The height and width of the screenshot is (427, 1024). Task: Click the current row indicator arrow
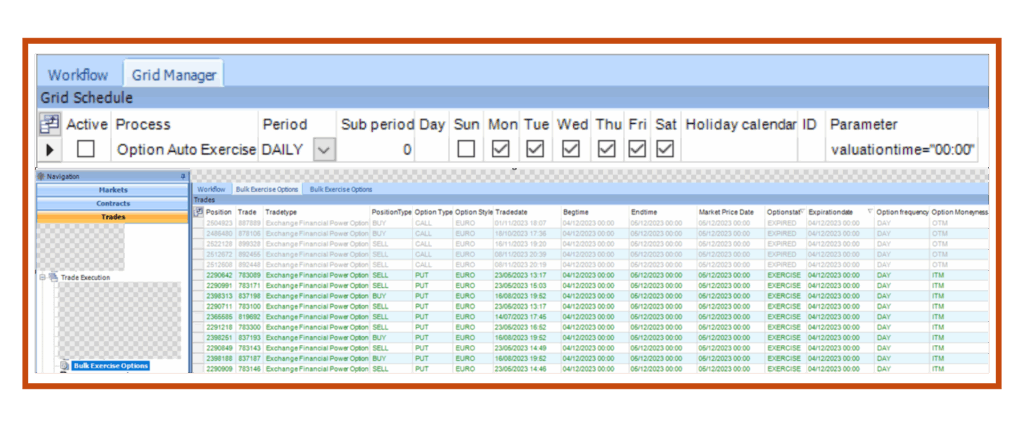(x=49, y=149)
